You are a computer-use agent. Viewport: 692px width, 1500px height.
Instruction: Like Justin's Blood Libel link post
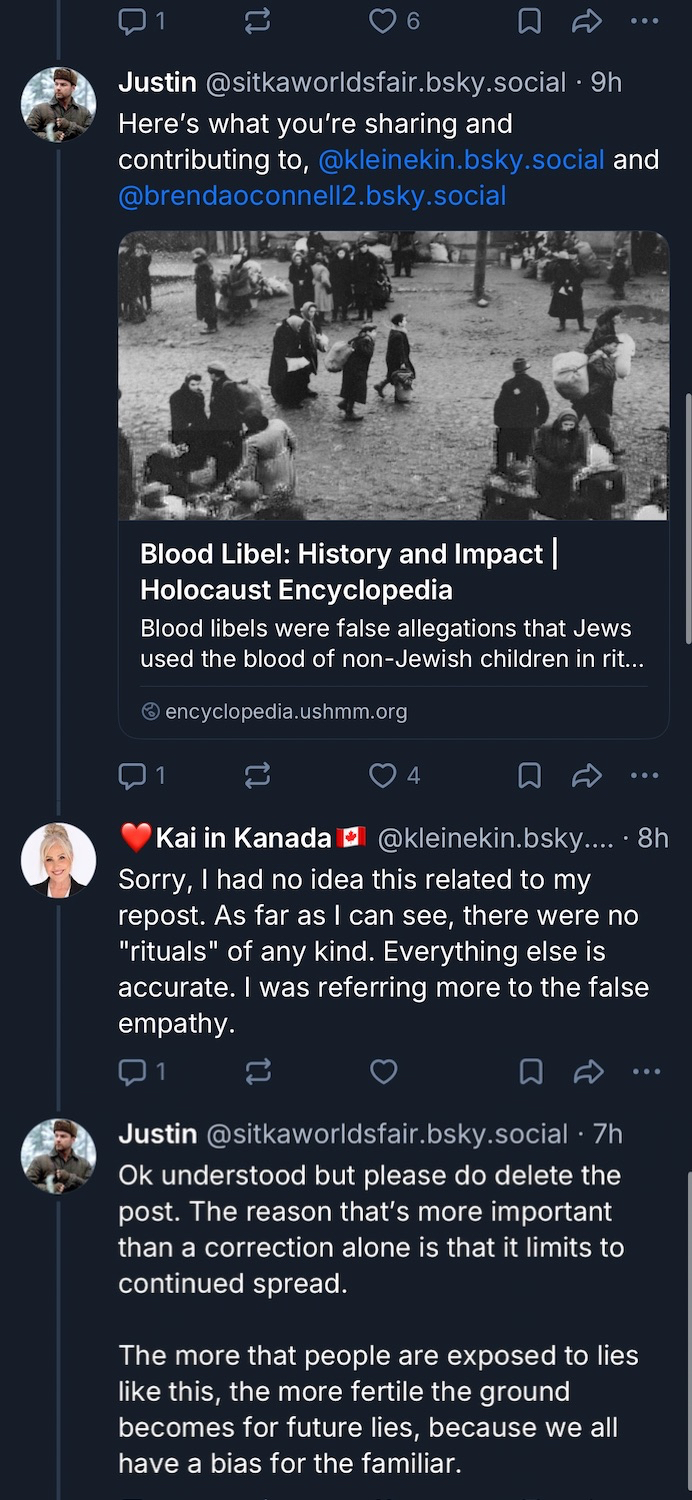tap(384, 775)
